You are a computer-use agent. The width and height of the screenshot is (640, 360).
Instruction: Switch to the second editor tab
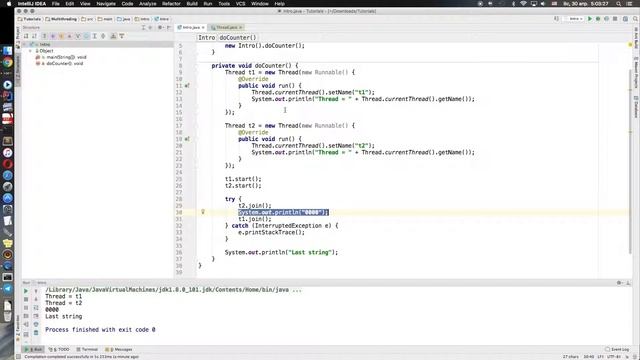point(226,27)
